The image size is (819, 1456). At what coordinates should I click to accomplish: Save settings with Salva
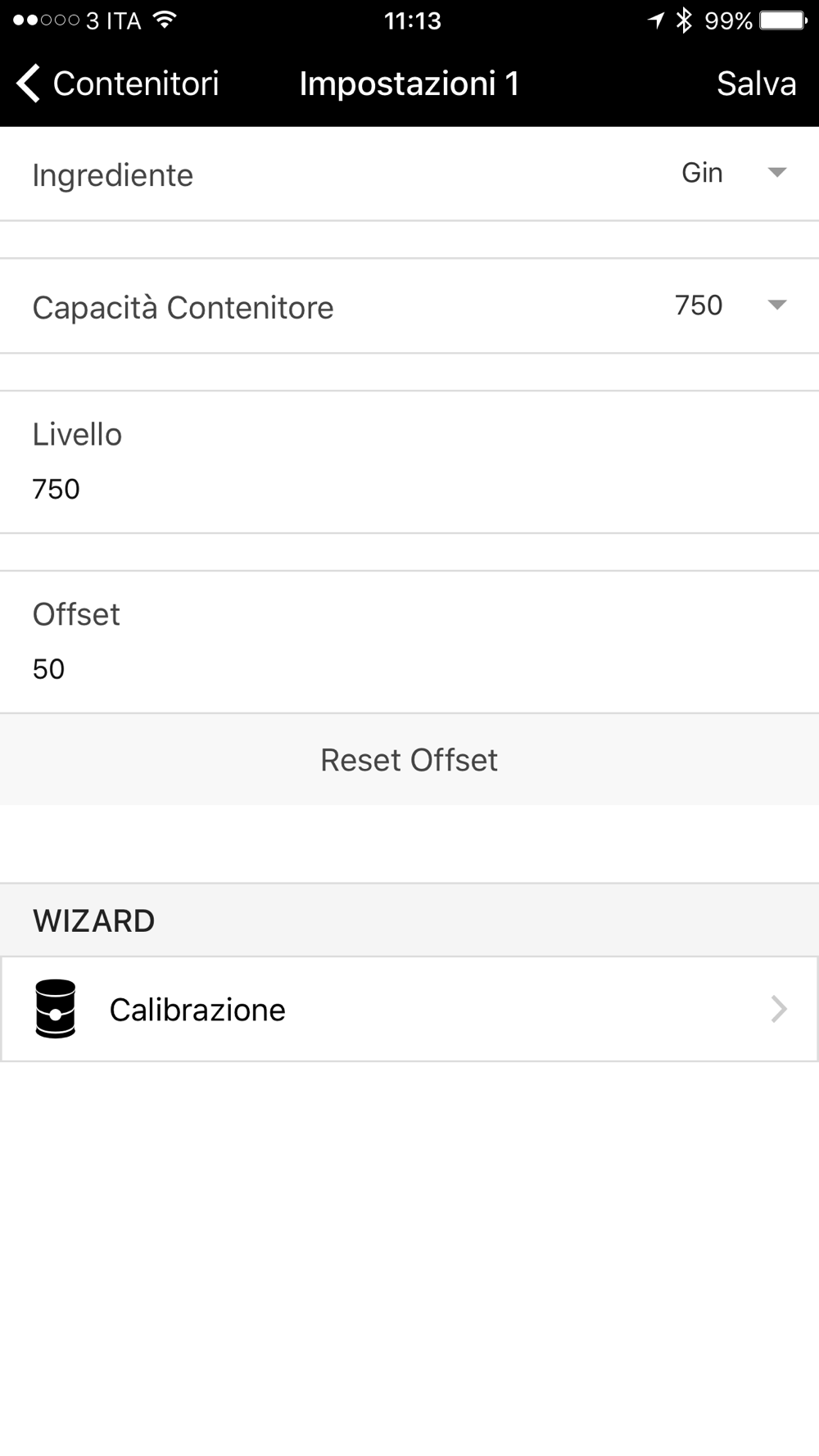click(x=756, y=84)
